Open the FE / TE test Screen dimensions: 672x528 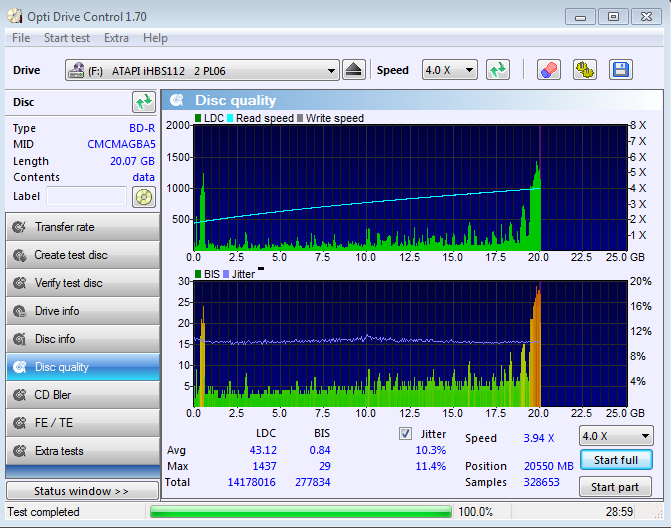click(83, 423)
